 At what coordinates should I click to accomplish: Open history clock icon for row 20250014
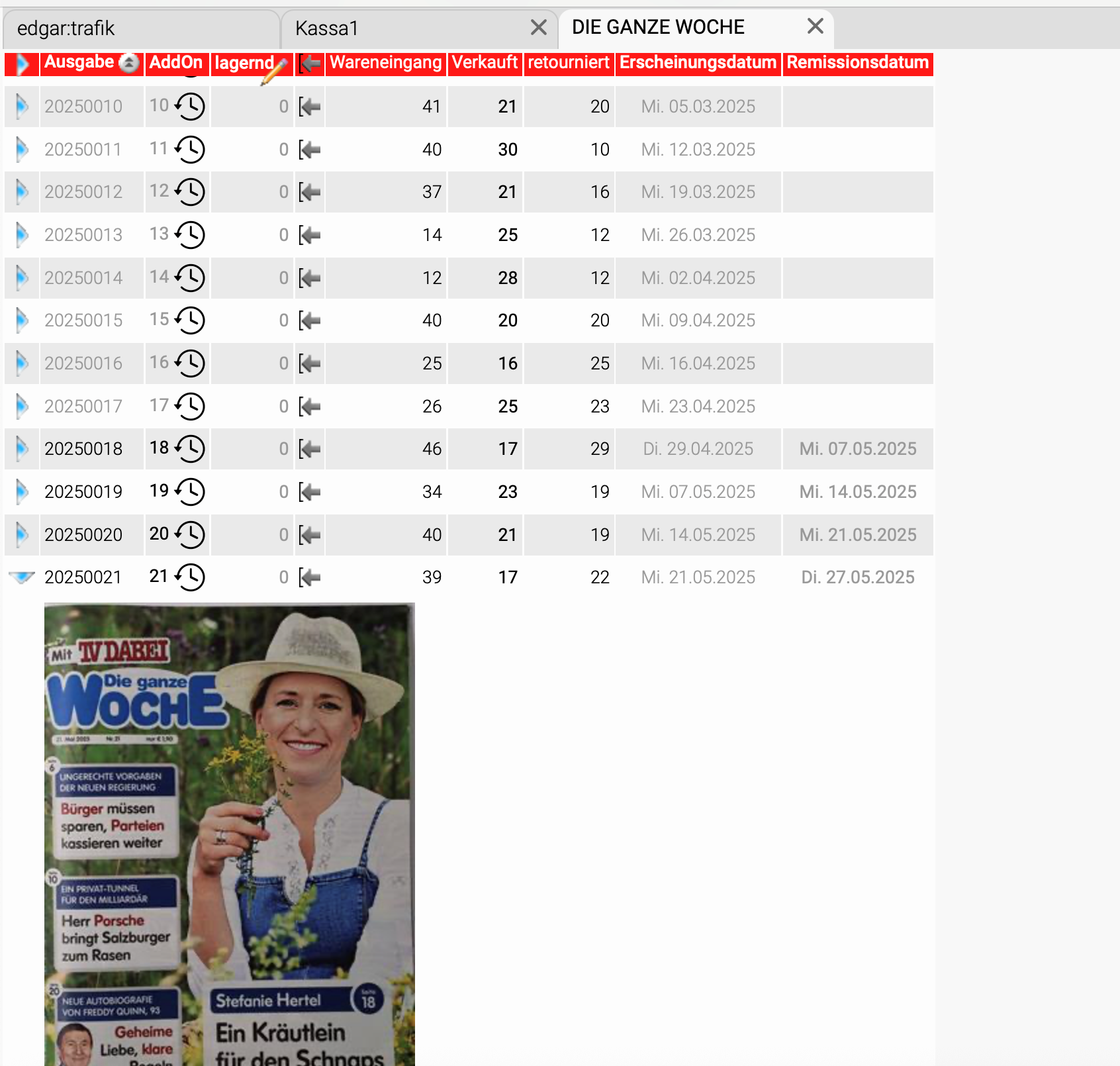coord(190,278)
